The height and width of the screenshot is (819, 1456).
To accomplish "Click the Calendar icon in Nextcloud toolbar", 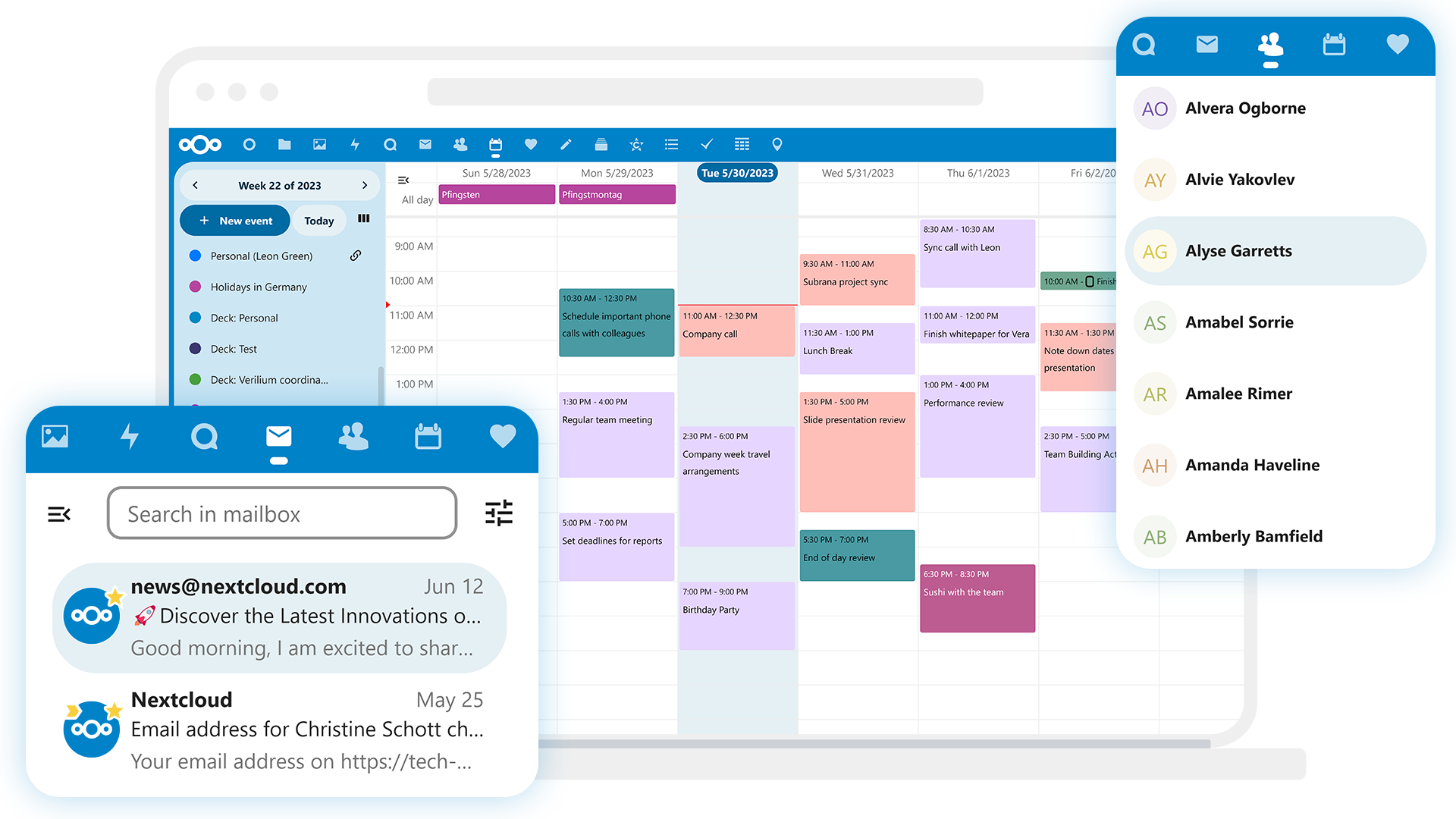I will pyautogui.click(x=495, y=144).
